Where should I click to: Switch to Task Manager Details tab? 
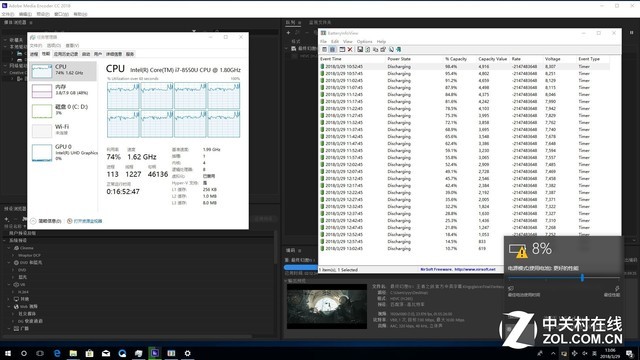click(x=114, y=54)
